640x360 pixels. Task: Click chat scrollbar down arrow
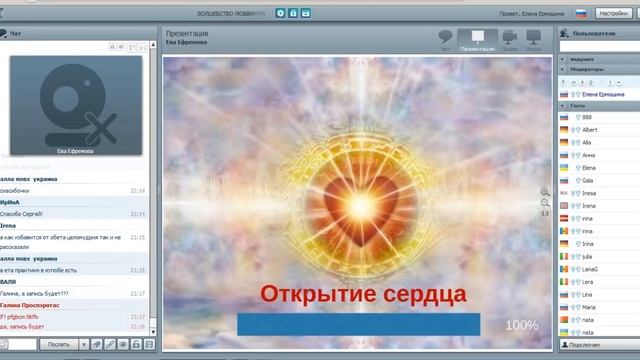click(x=153, y=332)
